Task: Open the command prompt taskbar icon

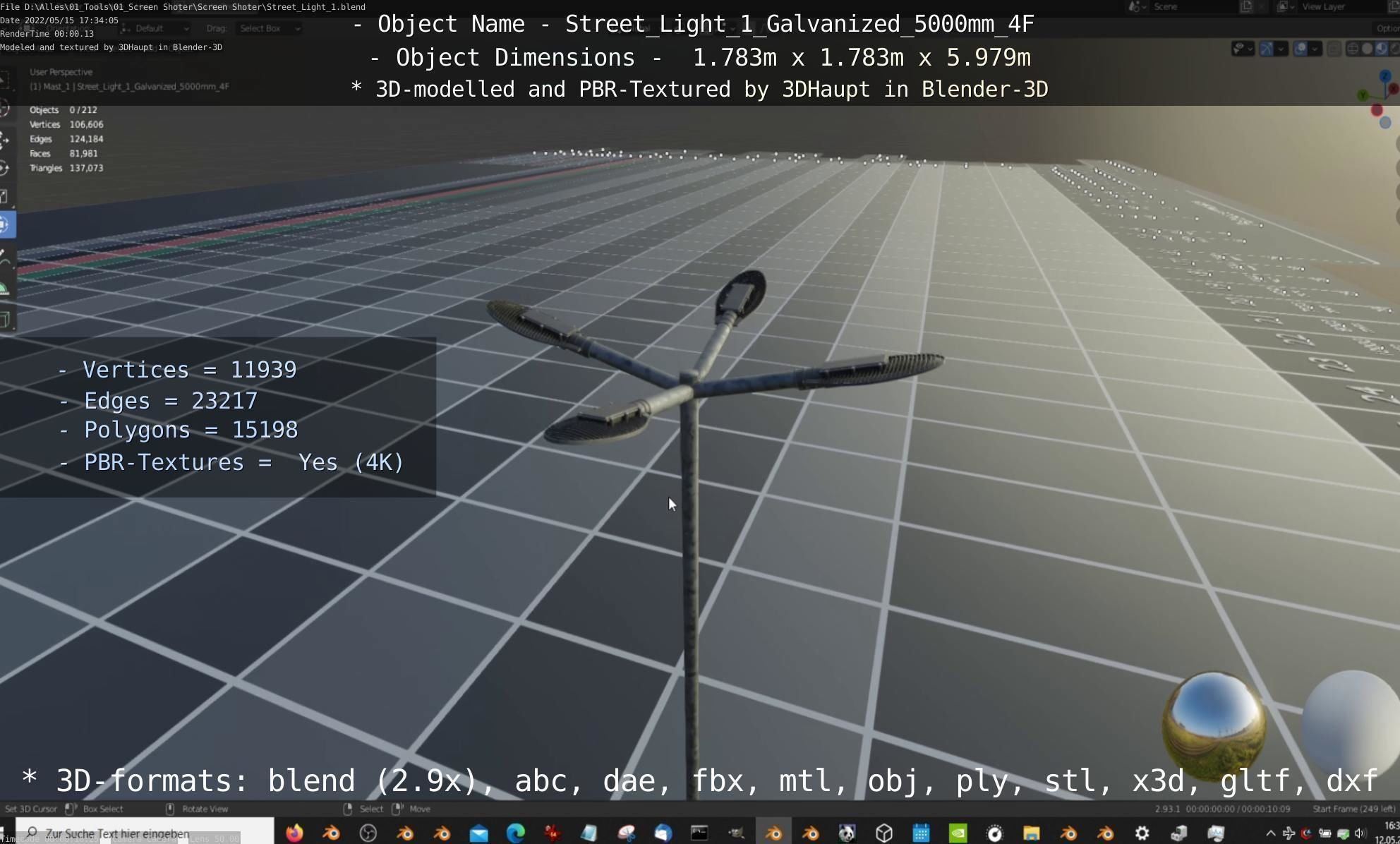Action: point(699,833)
